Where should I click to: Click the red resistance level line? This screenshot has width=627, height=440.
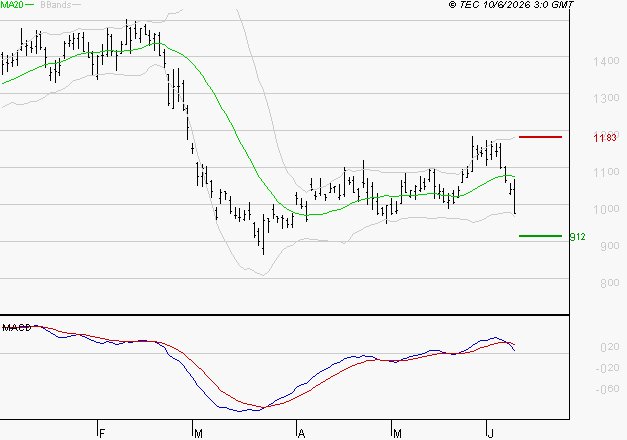[540, 137]
